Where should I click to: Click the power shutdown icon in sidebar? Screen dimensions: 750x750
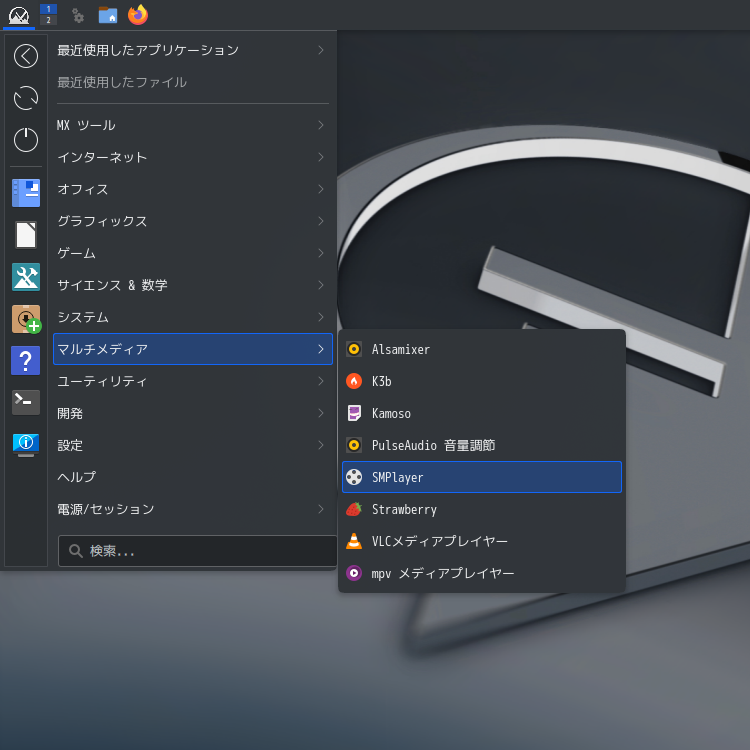(x=26, y=140)
